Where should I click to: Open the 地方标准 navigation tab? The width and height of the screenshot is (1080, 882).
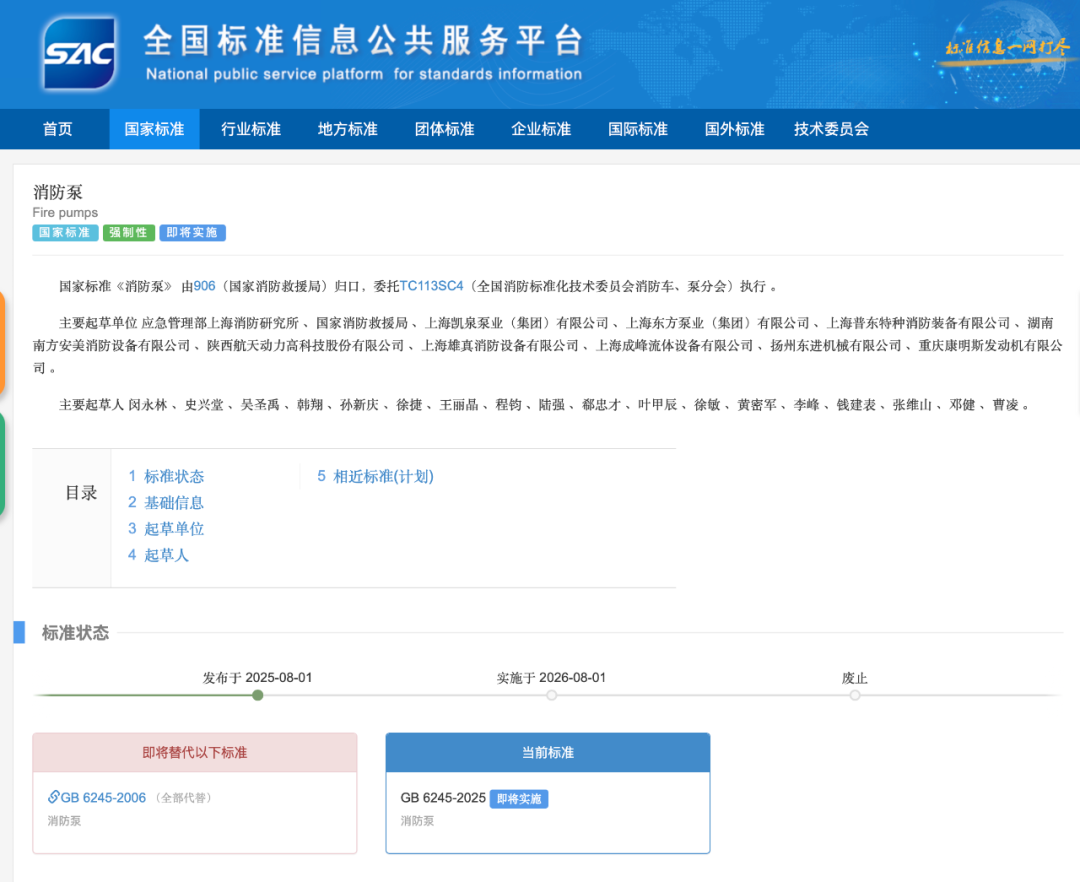(x=347, y=129)
